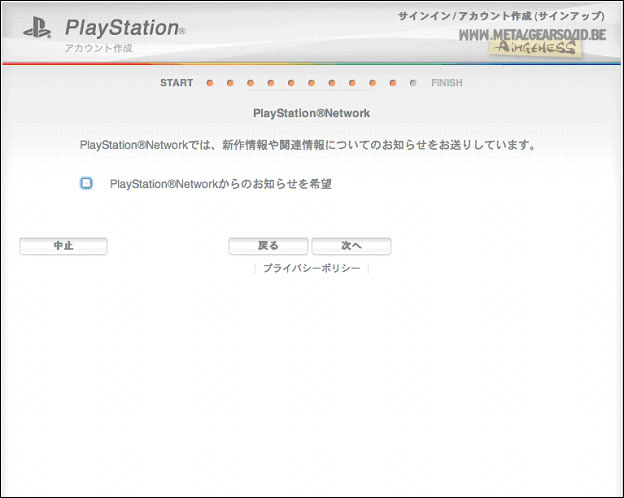Check the PlayStation®Networkからのお知らせを希望 checkbox
Viewport: 624px width, 498px height.
coord(86,183)
